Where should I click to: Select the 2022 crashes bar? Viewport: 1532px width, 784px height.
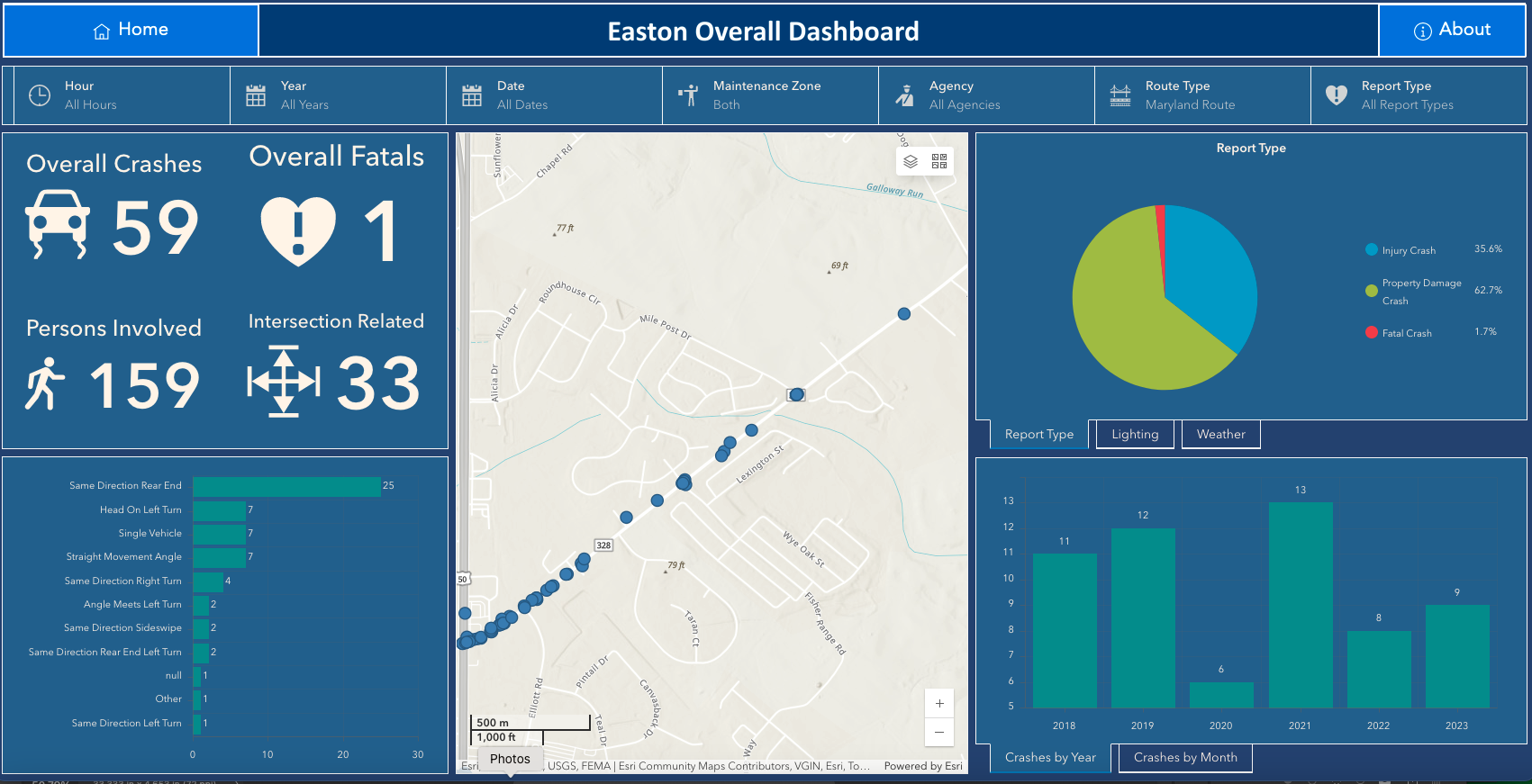click(x=1379, y=669)
